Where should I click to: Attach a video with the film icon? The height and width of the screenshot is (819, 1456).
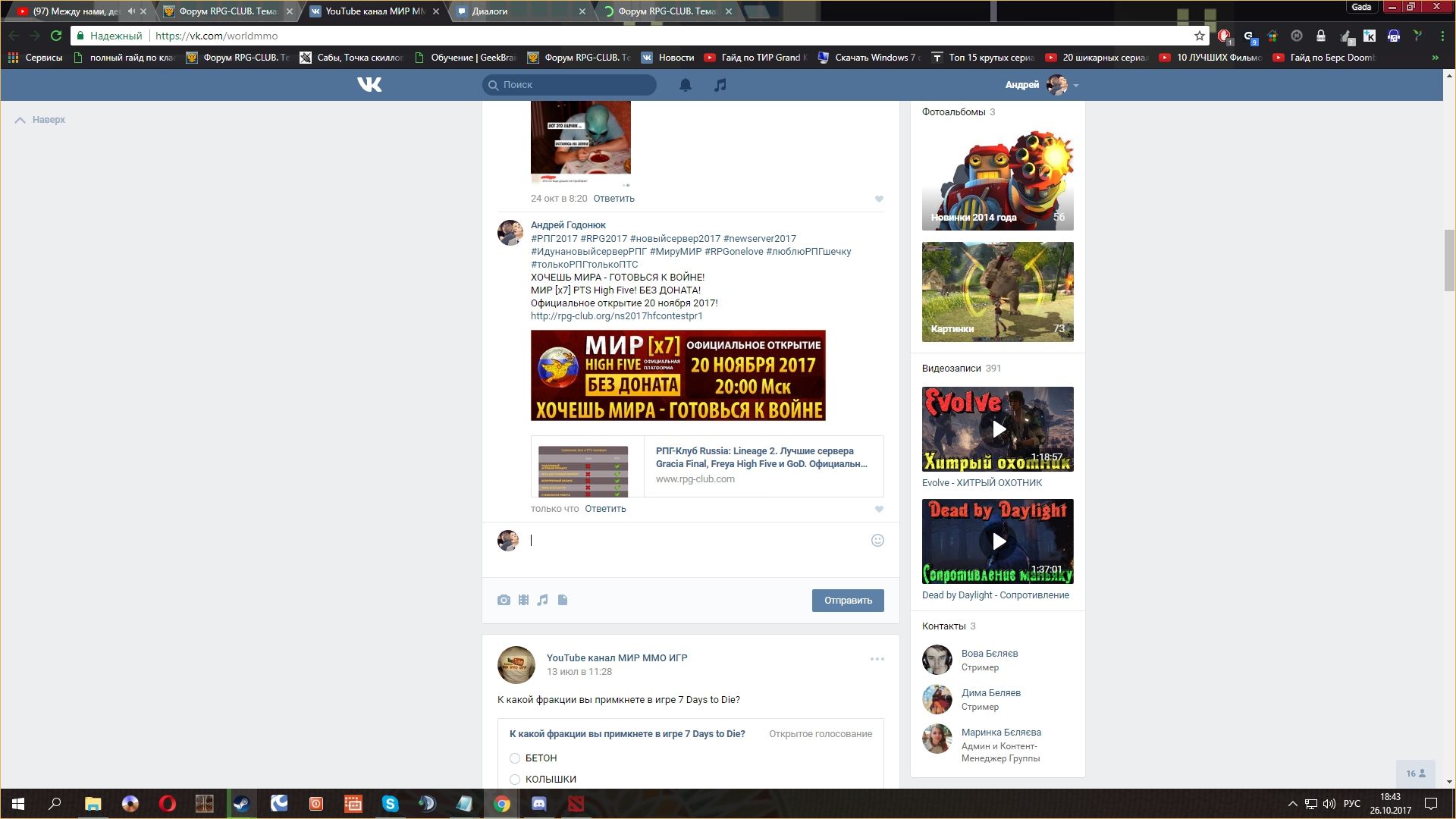(523, 600)
